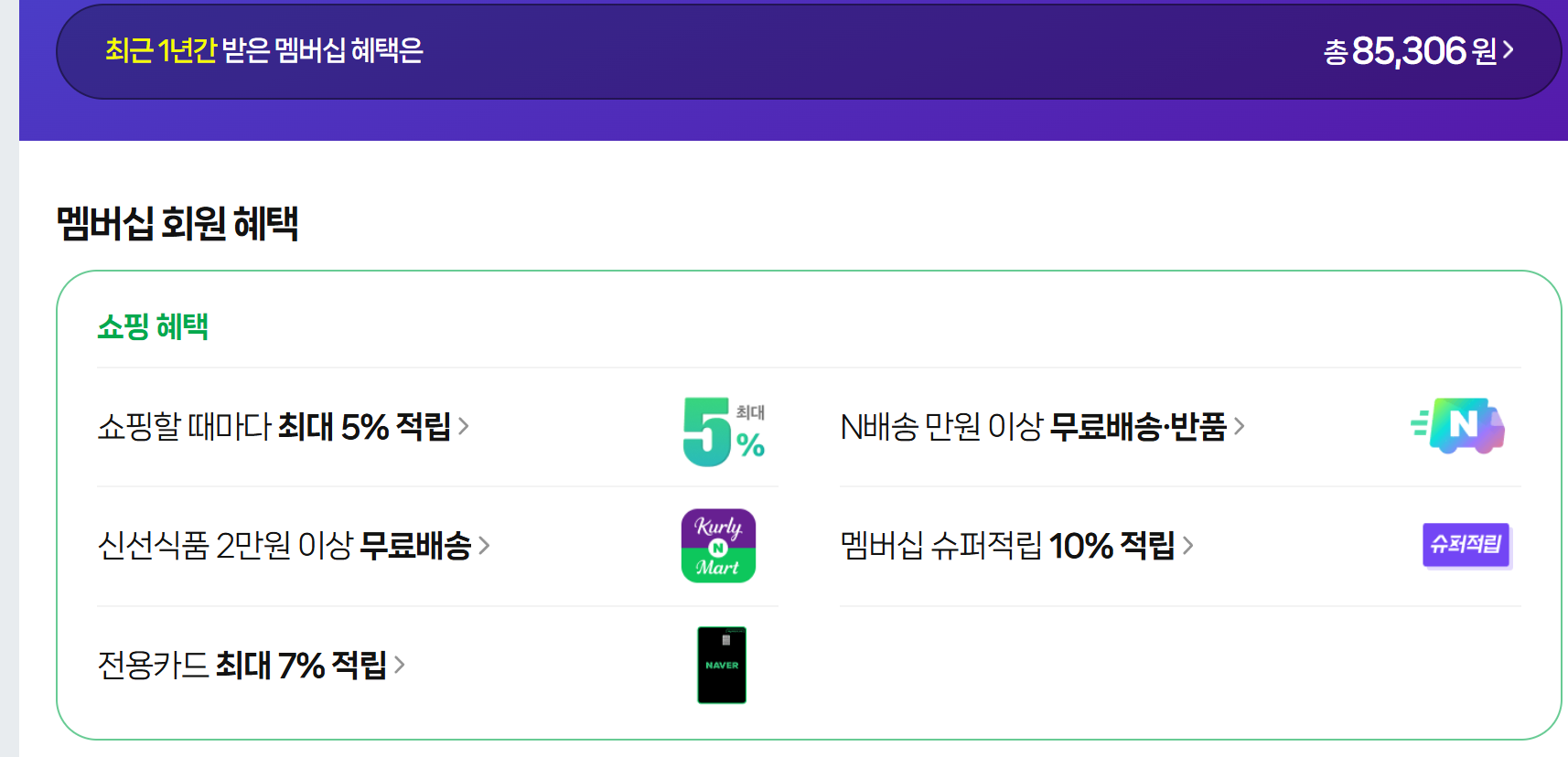Click the 멤버십 회원 혜택 title
The image size is (1568, 757).
177,223
